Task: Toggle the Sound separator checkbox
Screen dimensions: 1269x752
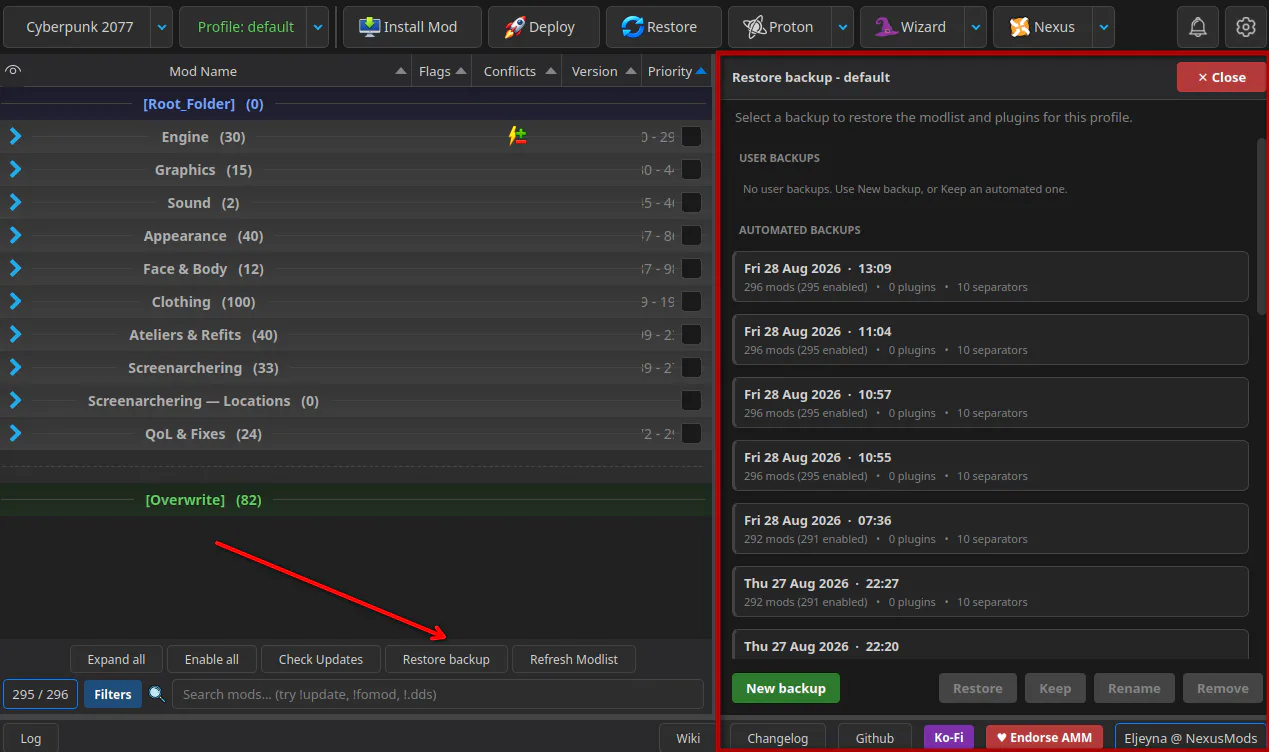Action: coord(691,203)
